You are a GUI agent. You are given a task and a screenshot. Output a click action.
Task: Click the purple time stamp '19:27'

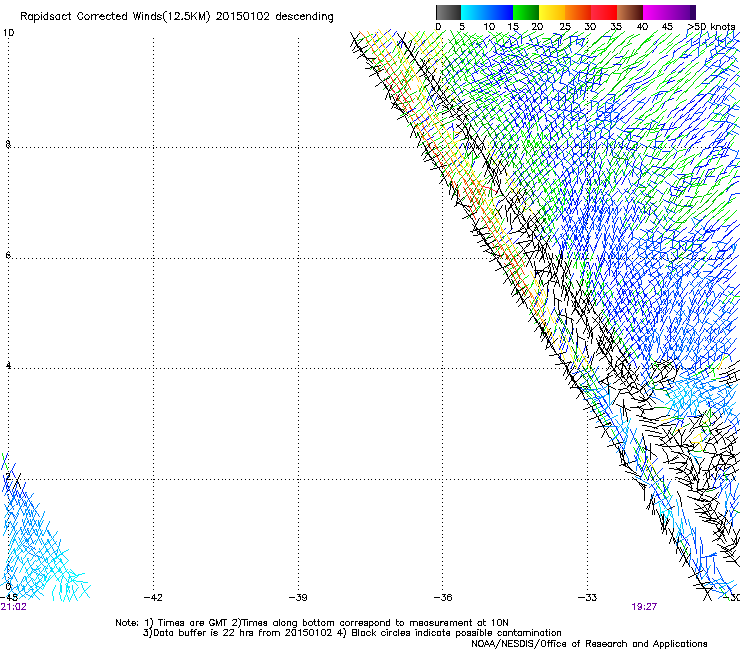click(x=644, y=607)
